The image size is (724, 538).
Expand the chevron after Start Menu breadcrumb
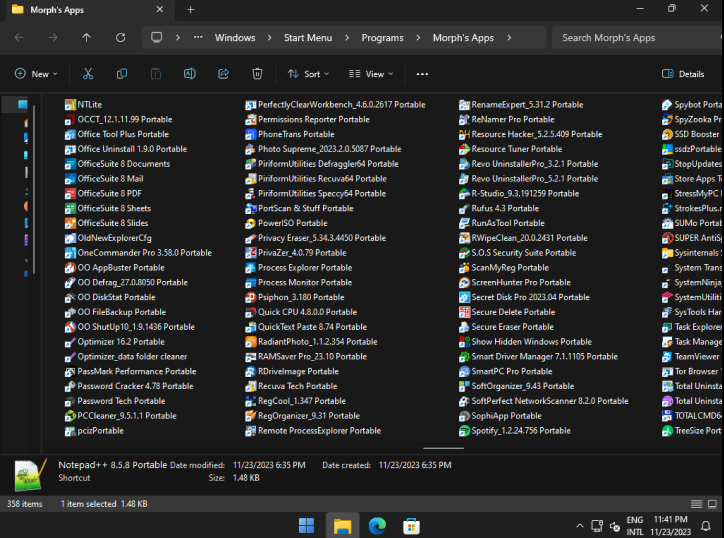pos(347,38)
